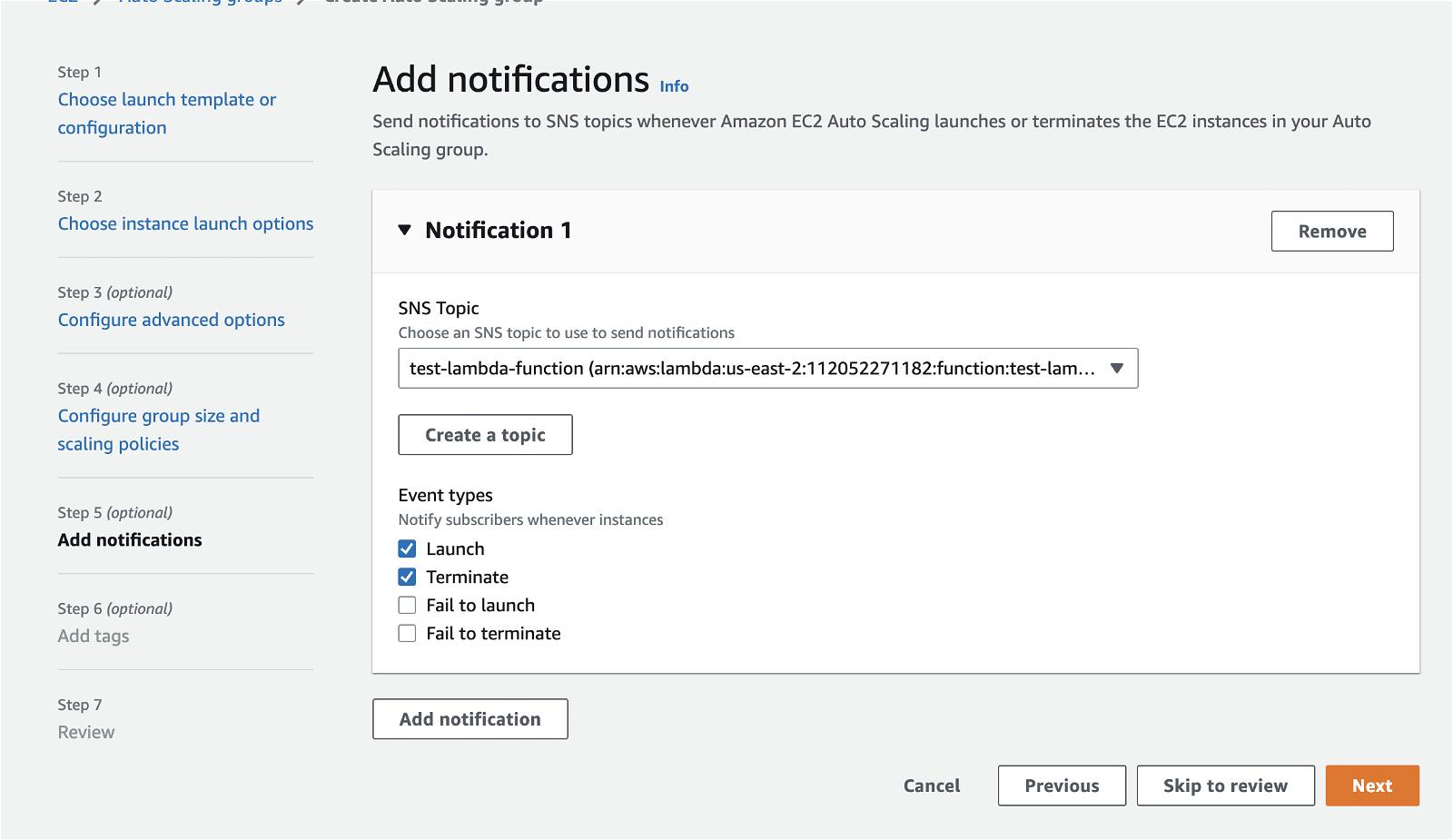Viewport: 1453px width, 840px height.
Task: Navigate to Choose instance launch options step
Action: tap(185, 224)
